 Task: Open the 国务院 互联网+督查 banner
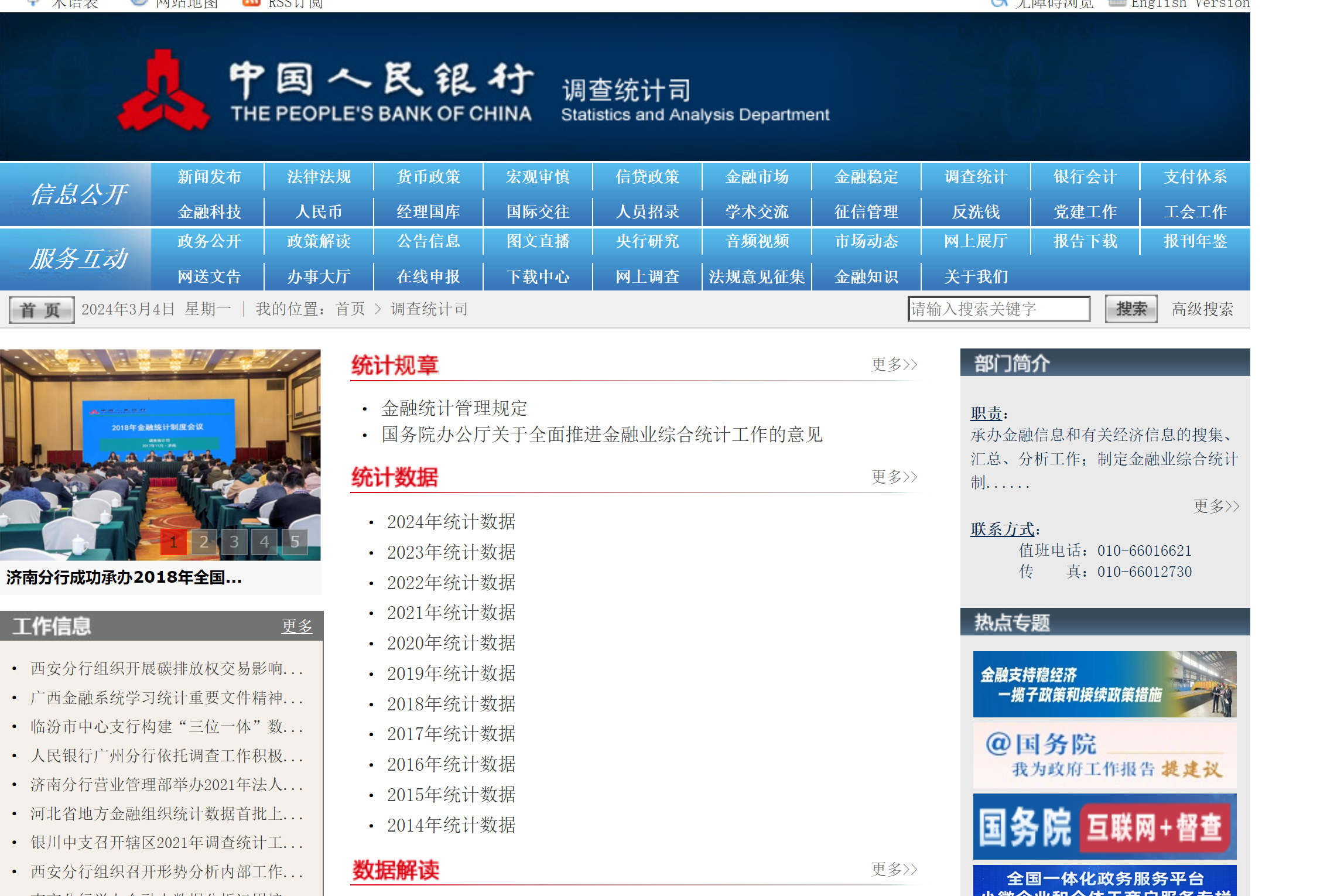click(x=1104, y=827)
